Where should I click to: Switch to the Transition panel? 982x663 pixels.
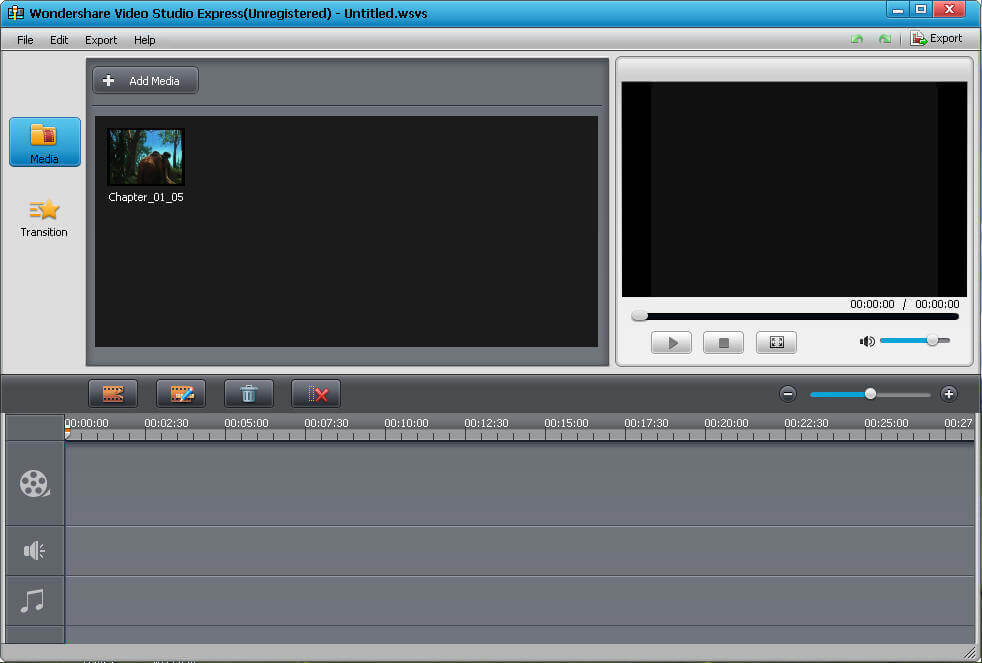point(44,218)
